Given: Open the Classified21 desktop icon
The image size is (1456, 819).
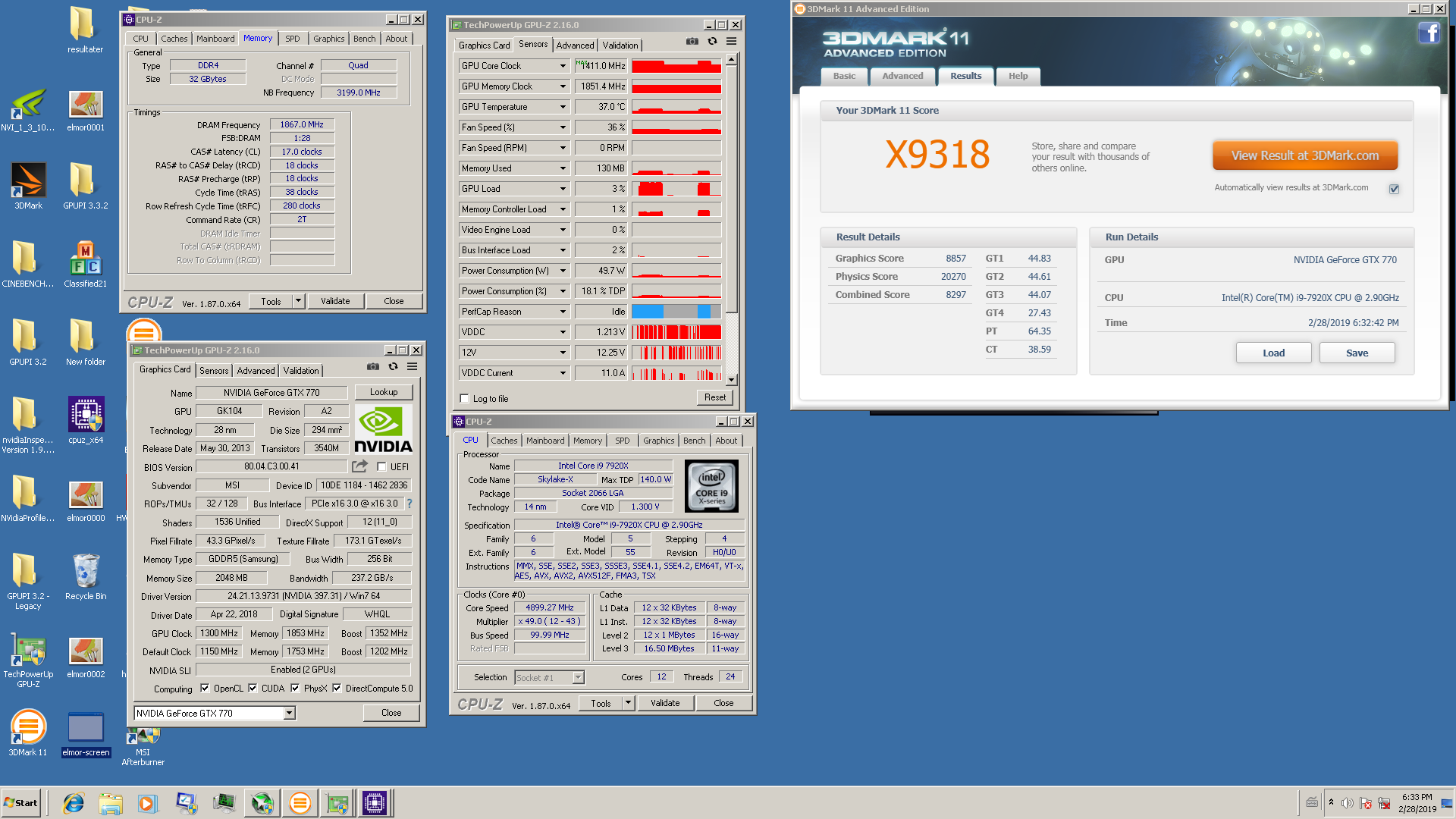Looking at the screenshot, I should 85,265.
